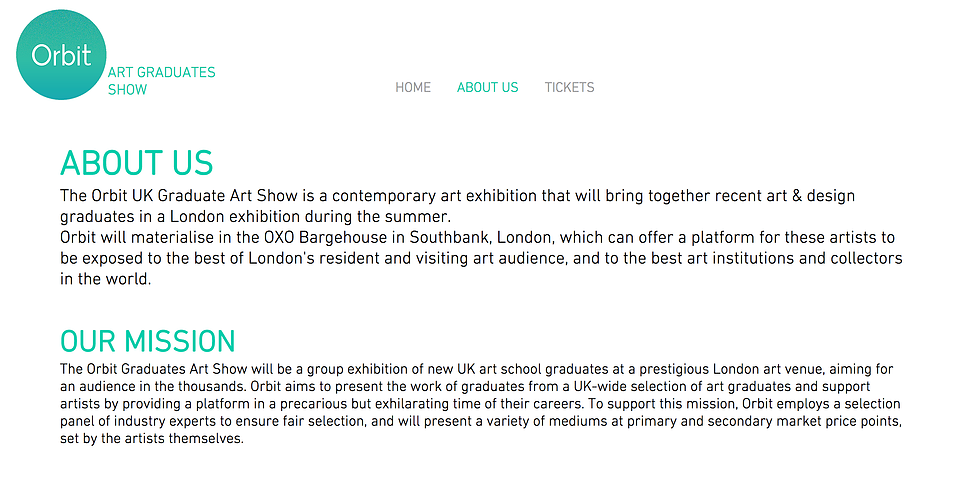Click the line 'graduates in a London exhibition during the summer'
Viewport: 959px width, 489px height.
coord(255,217)
